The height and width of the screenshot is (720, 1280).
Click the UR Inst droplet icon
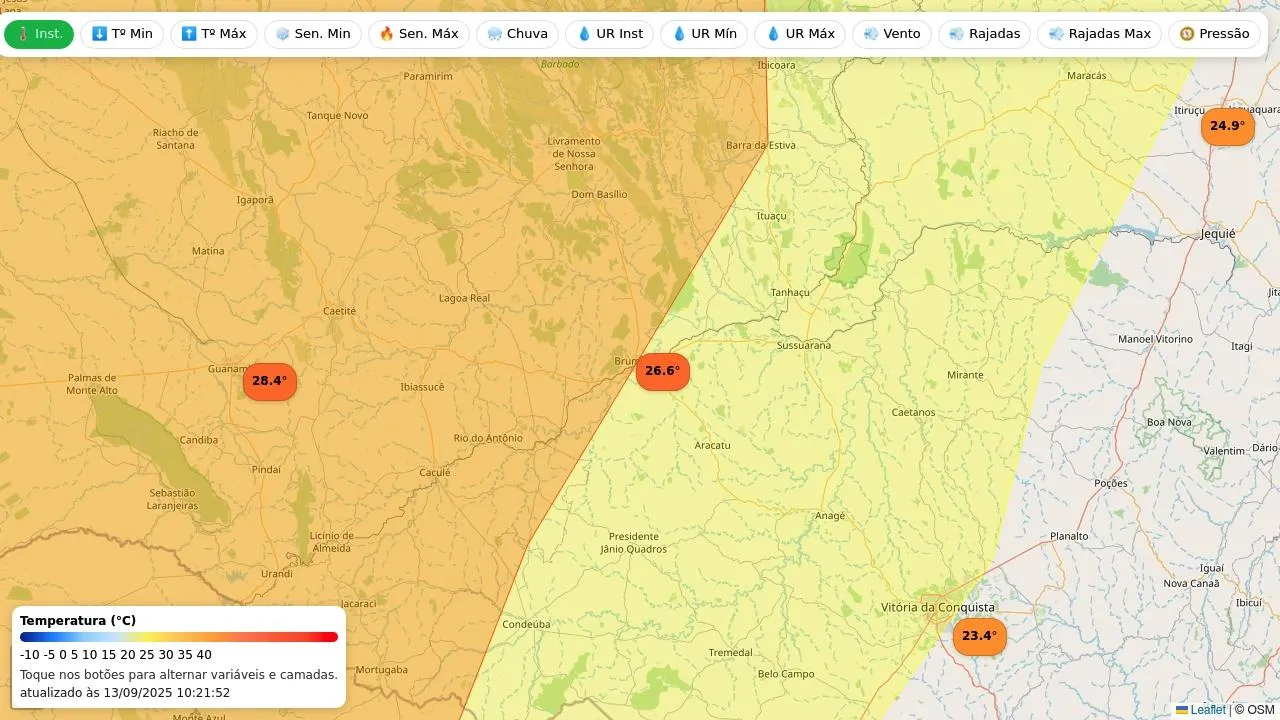tap(585, 34)
